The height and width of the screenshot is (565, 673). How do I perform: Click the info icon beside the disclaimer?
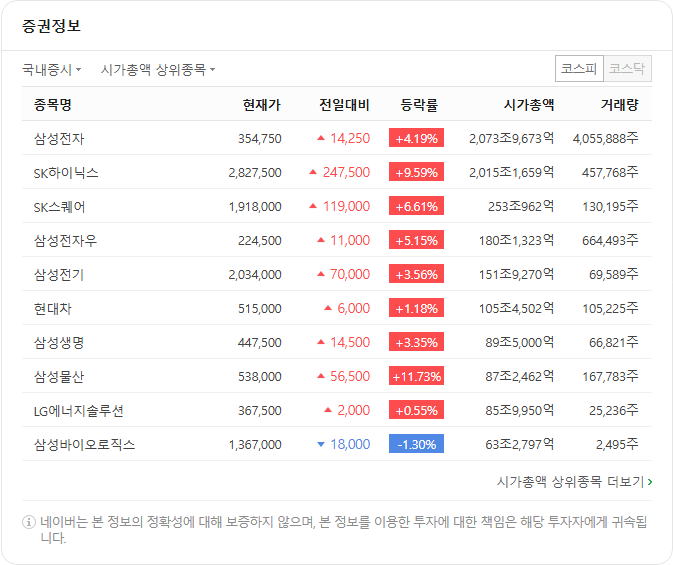pyautogui.click(x=29, y=522)
